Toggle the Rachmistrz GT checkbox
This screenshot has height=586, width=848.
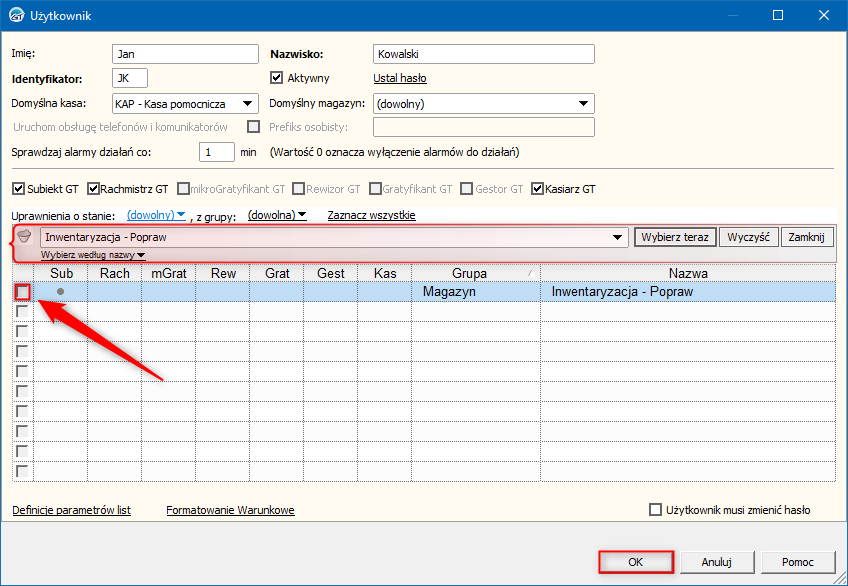click(93, 189)
